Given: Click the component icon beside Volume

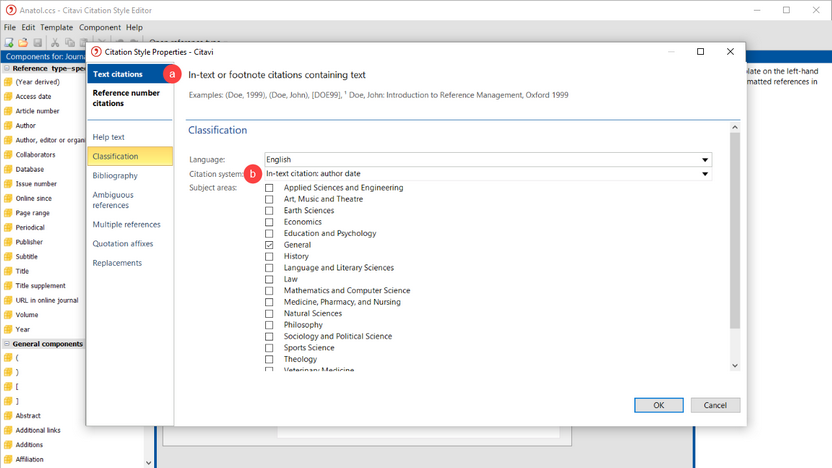Looking at the screenshot, I should tap(8, 315).
